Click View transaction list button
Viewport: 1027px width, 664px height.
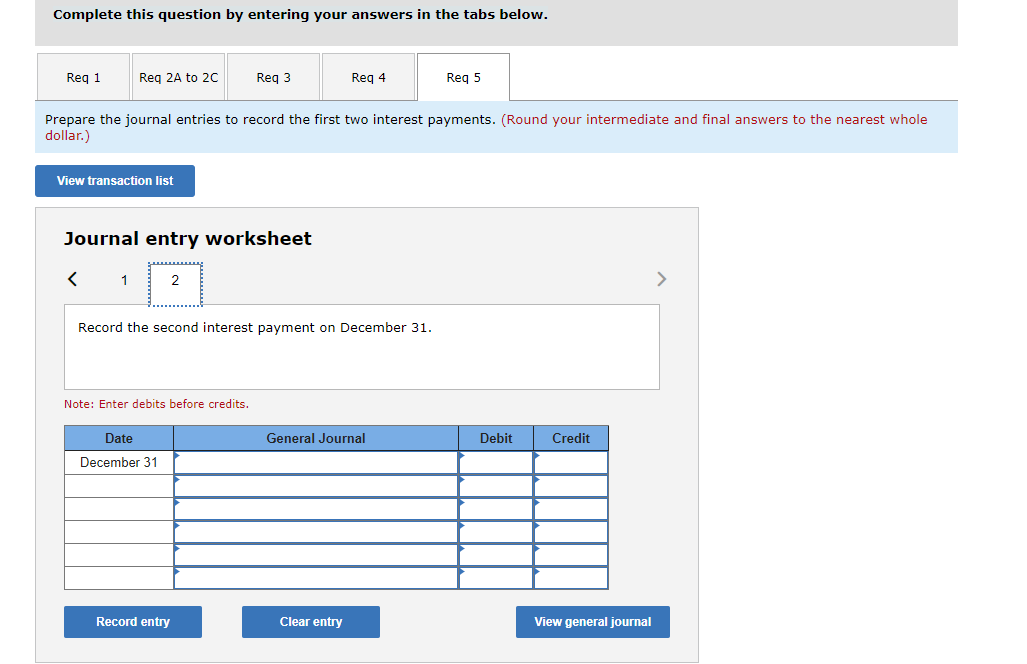click(115, 181)
